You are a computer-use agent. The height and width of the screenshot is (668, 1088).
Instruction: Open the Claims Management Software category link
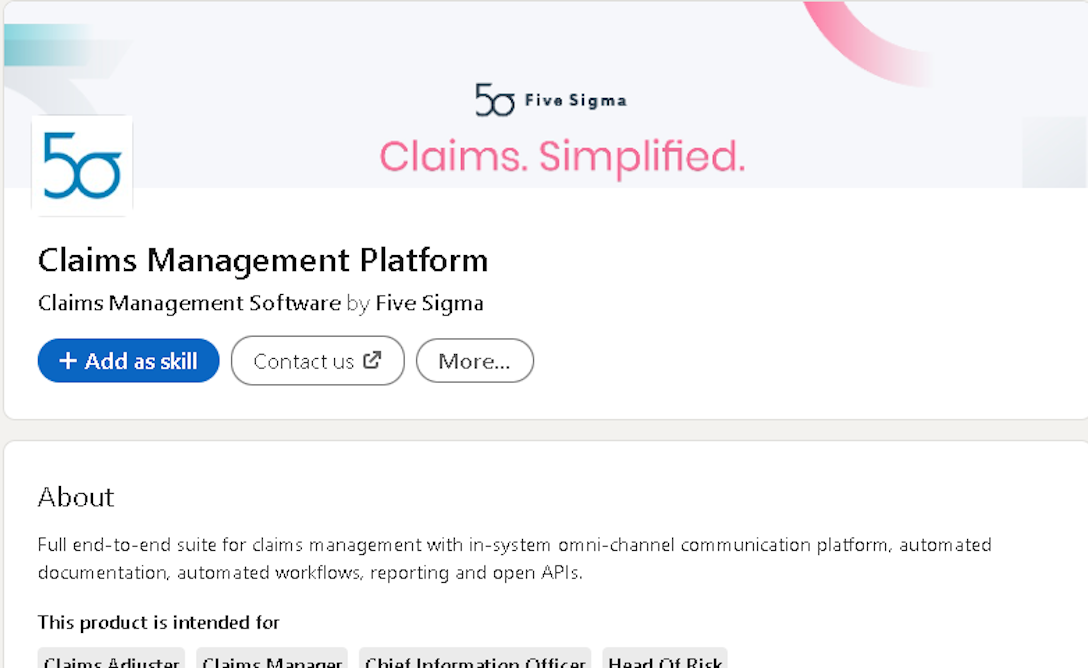tap(187, 303)
